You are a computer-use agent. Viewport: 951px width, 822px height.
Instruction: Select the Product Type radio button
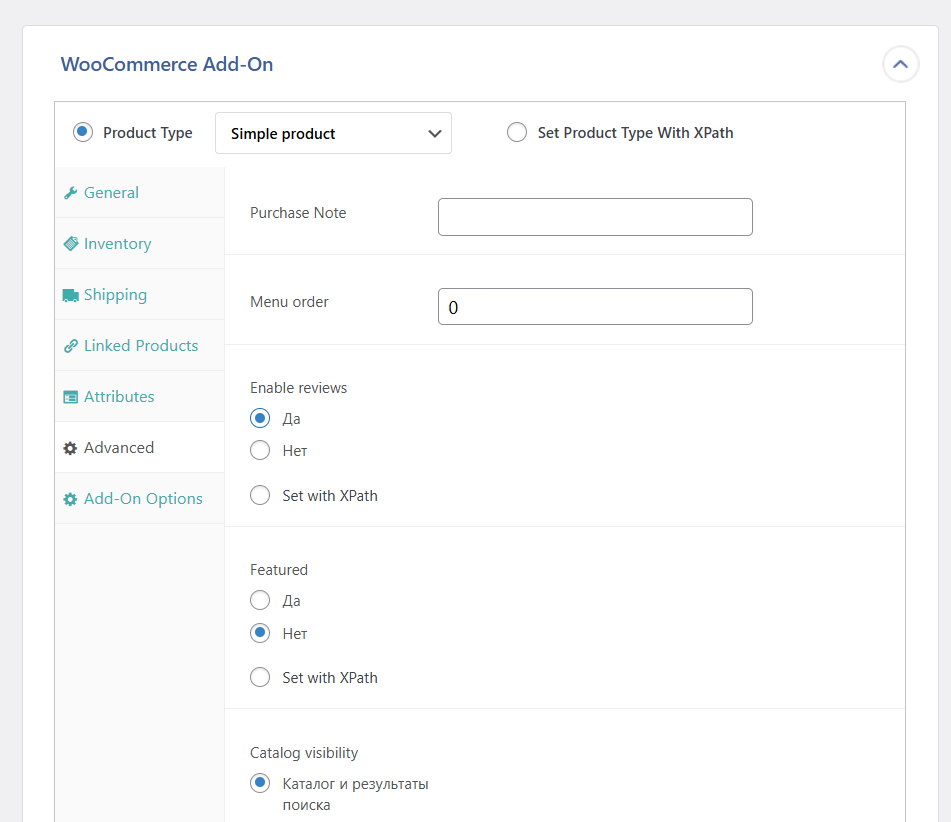(x=83, y=133)
